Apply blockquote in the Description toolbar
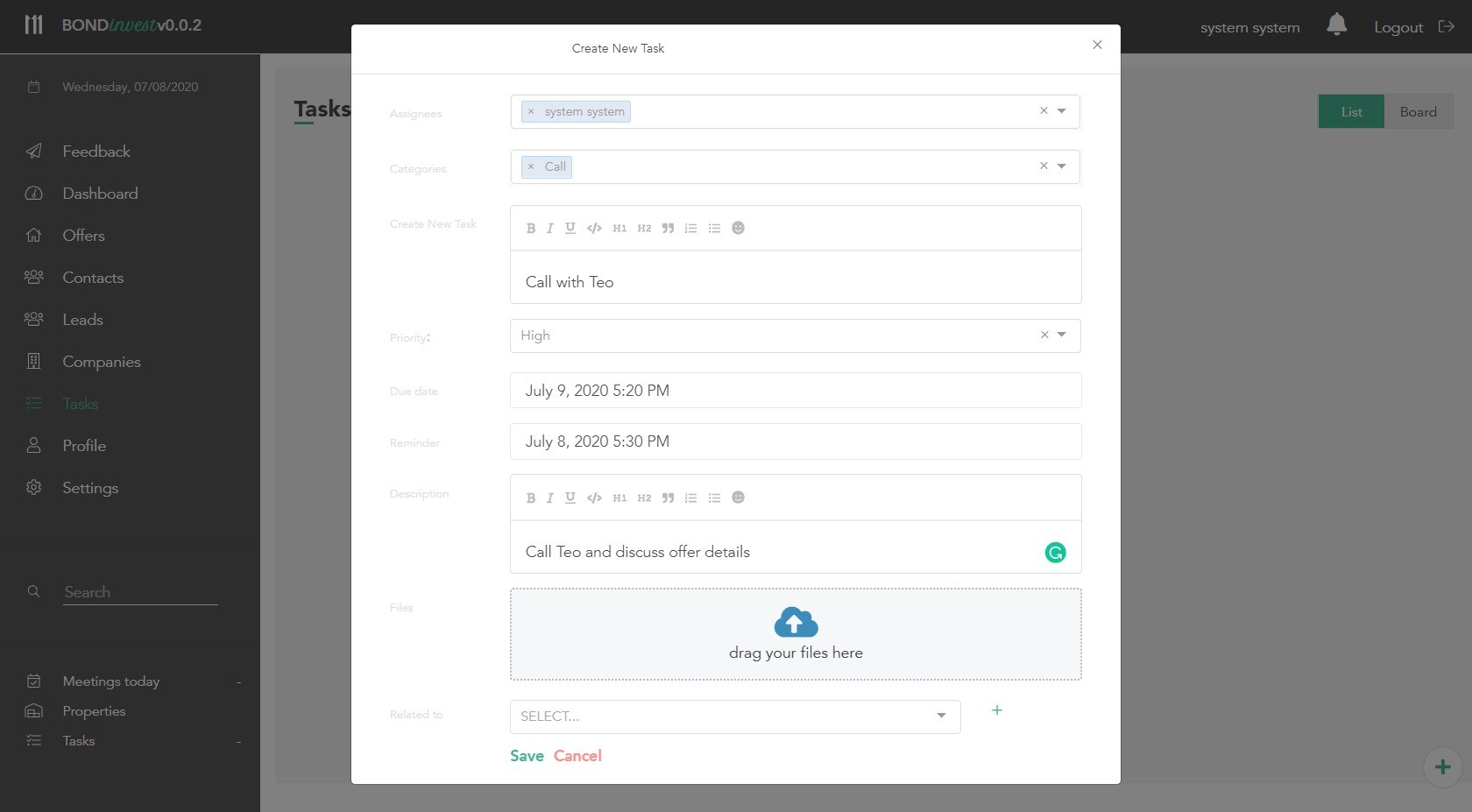Viewport: 1472px width, 812px height. click(x=668, y=498)
